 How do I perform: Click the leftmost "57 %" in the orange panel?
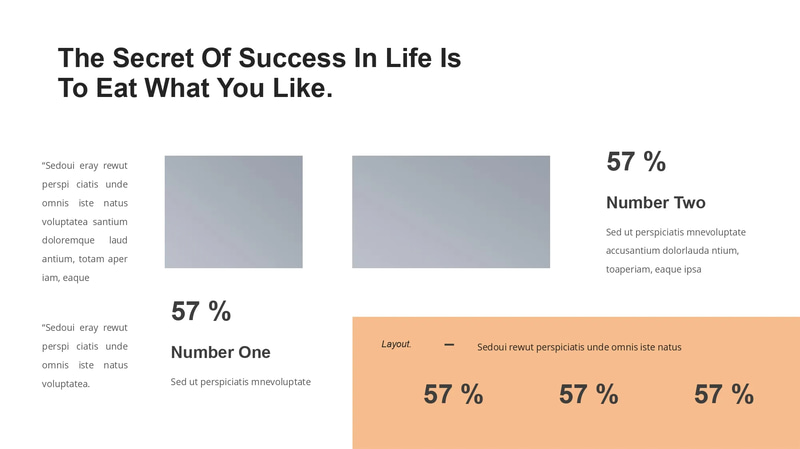click(453, 394)
